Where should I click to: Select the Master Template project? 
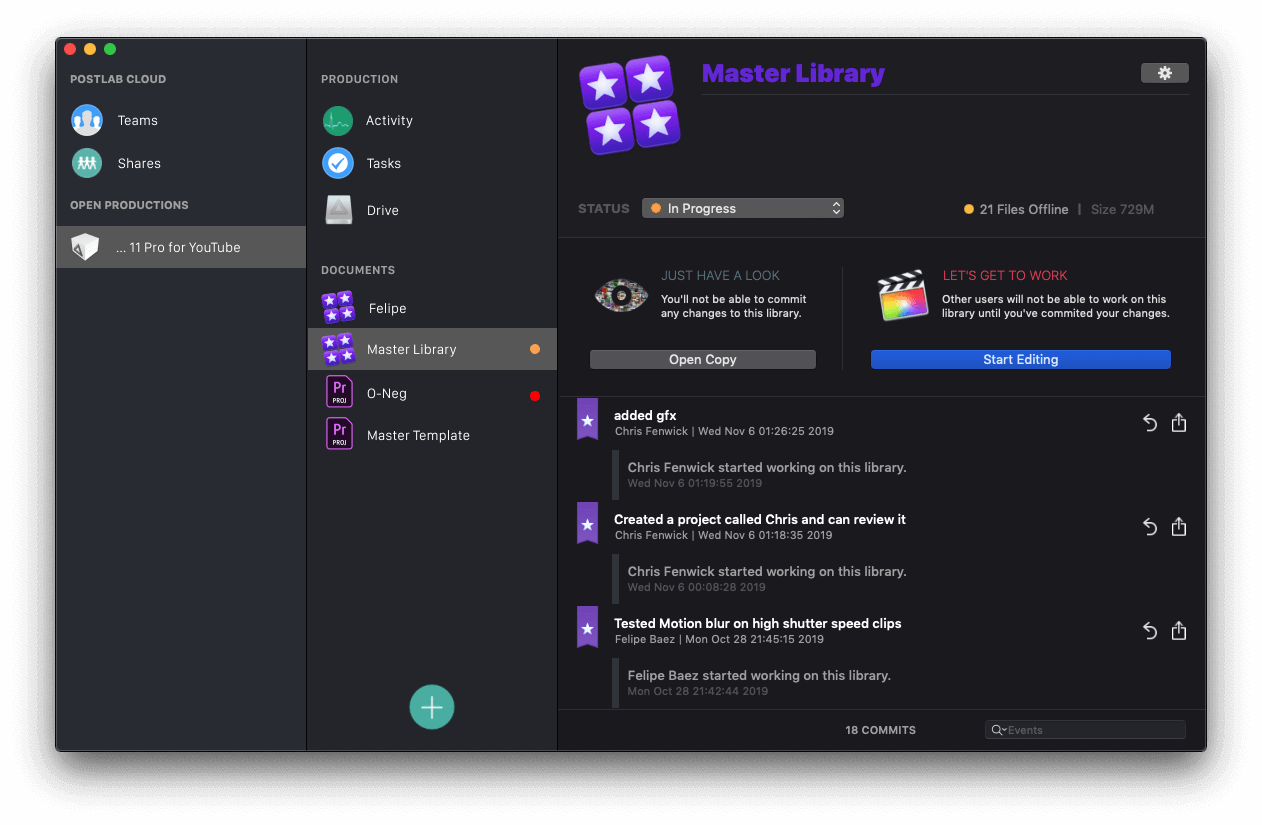click(x=417, y=435)
